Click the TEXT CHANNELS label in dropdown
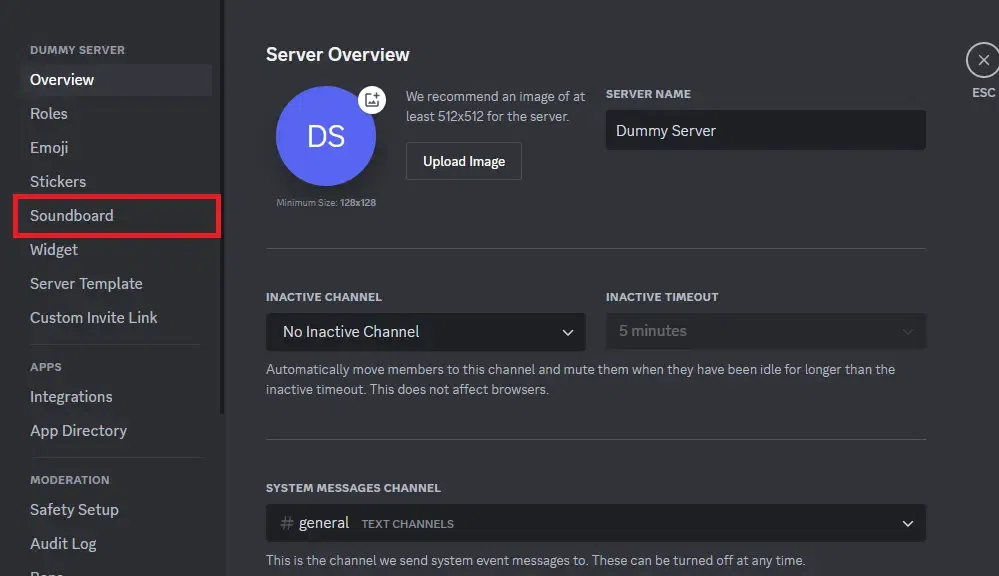Viewport: 999px width, 576px height. click(x=408, y=524)
